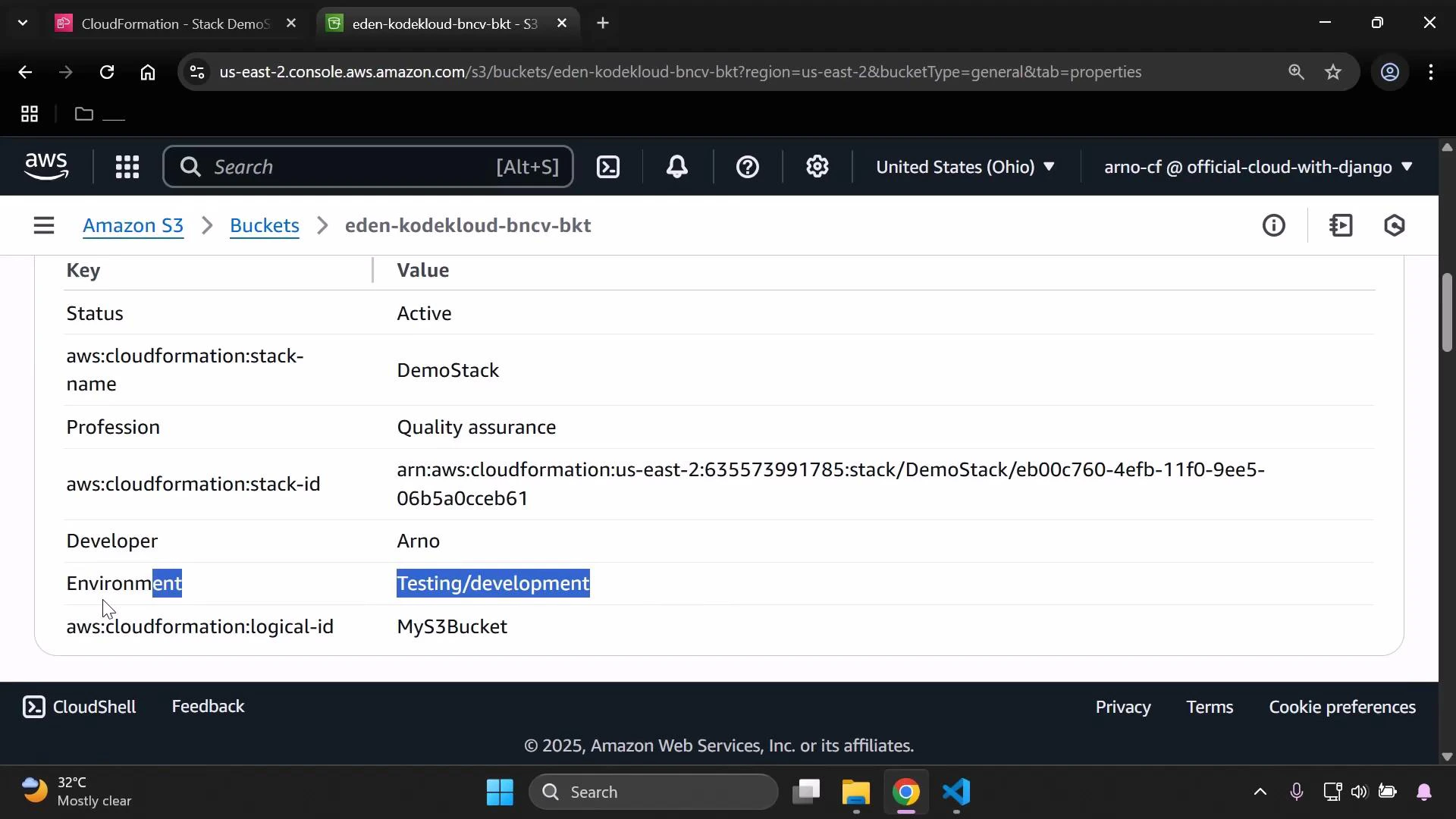Open AWS help via question-mark icon

point(748,167)
